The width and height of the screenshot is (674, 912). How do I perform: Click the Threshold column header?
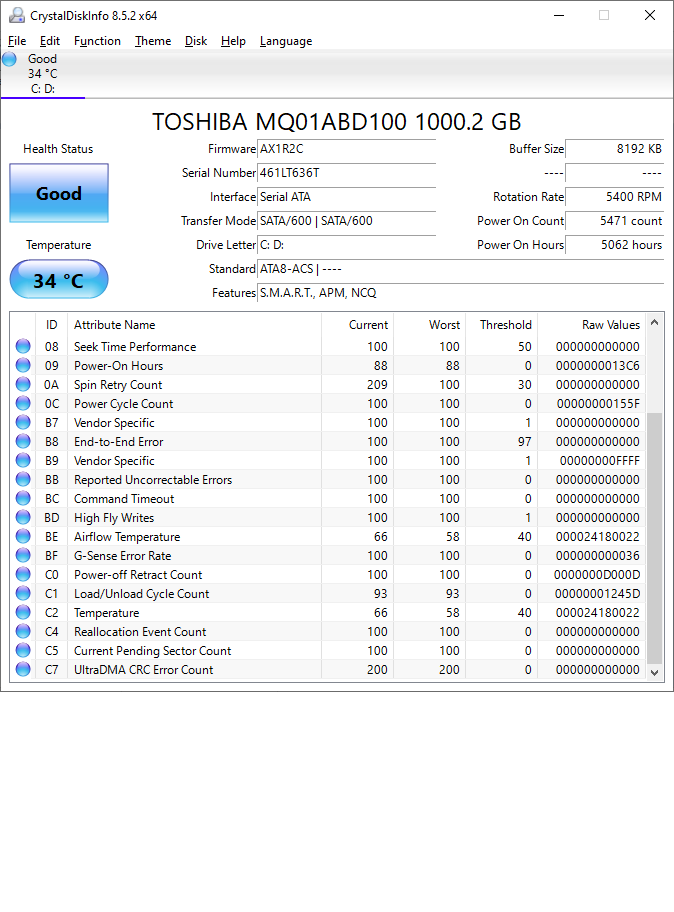pos(501,325)
